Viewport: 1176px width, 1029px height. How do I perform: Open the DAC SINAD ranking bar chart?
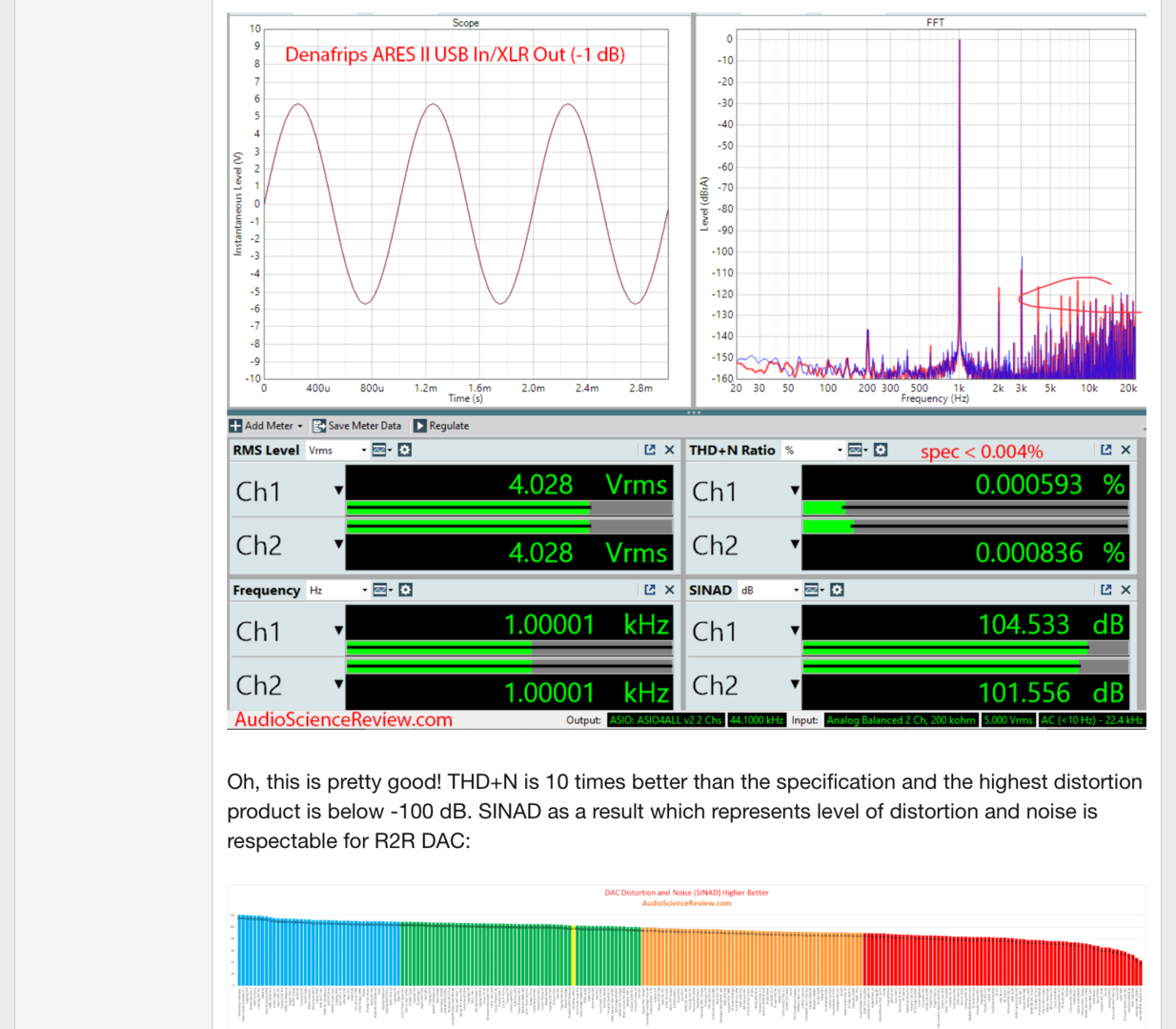pos(686,957)
